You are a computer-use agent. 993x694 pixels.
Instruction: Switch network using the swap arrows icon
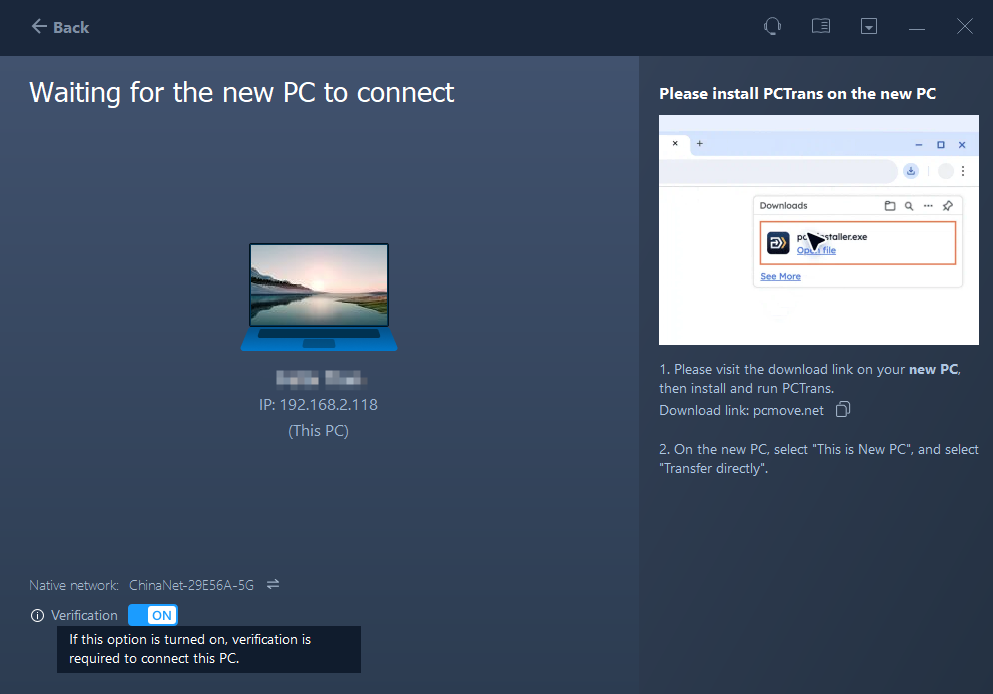273,584
